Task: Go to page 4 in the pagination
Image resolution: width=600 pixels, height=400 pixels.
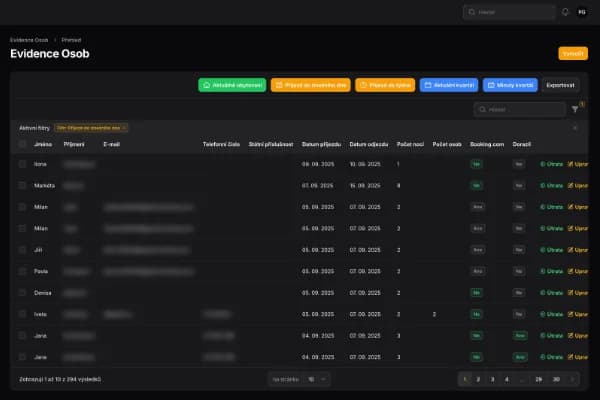Action: click(507, 379)
